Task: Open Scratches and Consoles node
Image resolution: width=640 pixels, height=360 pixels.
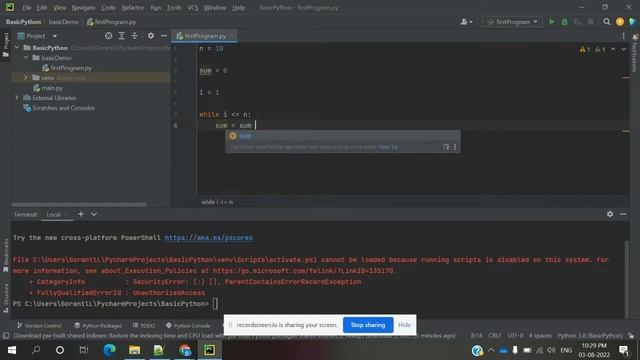Action: (x=63, y=108)
